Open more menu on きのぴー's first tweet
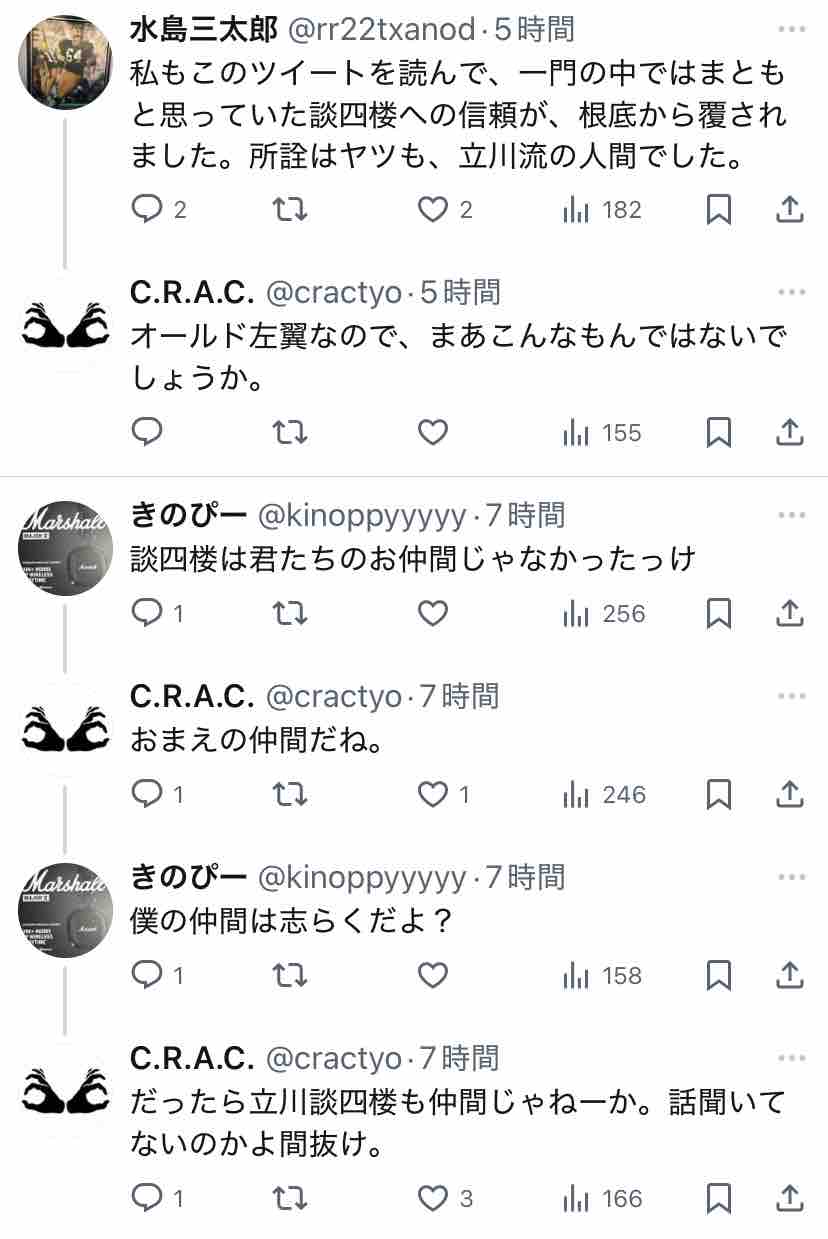This screenshot has width=828, height=1239. pos(791,516)
